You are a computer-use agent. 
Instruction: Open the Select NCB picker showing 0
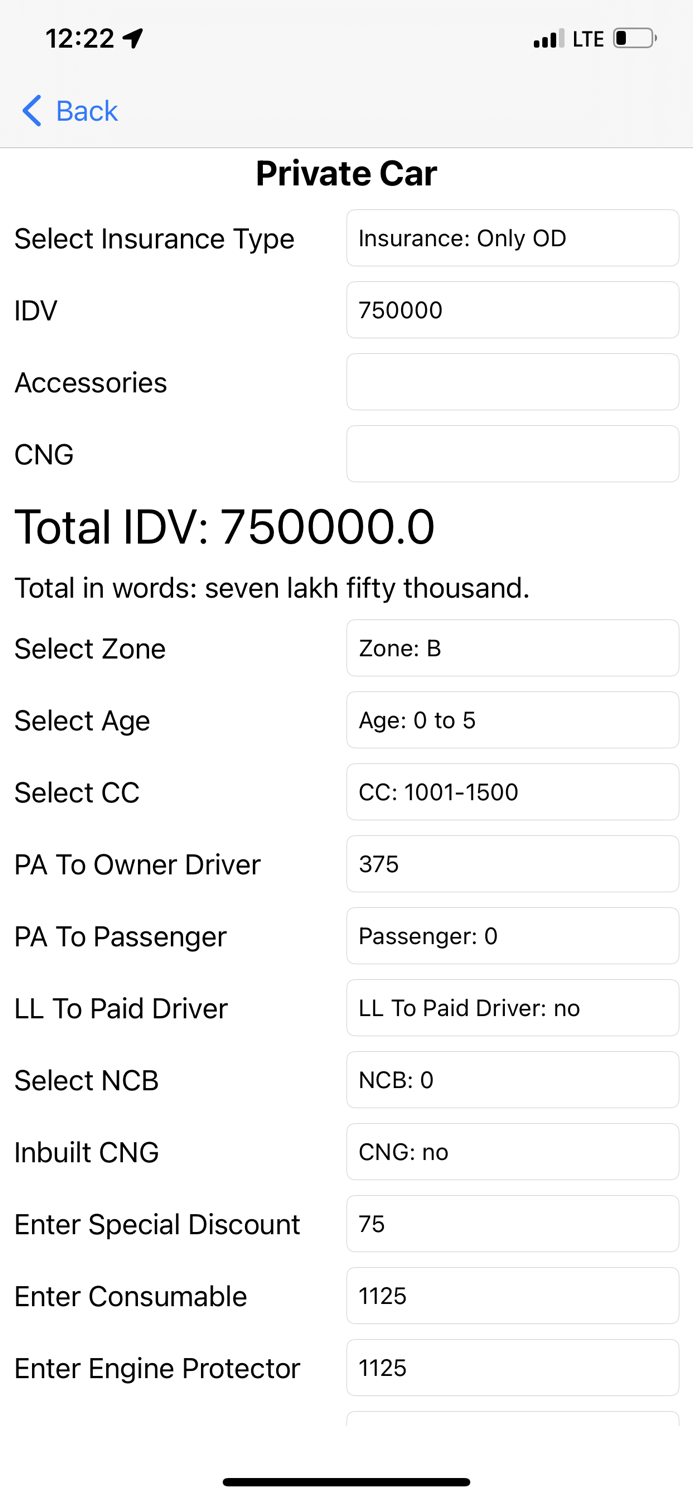point(512,1080)
